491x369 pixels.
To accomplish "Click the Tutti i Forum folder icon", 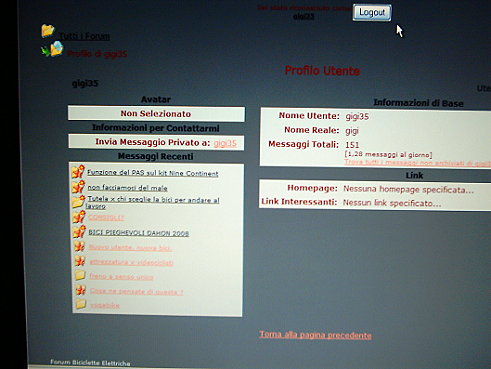I will pyautogui.click(x=48, y=30).
